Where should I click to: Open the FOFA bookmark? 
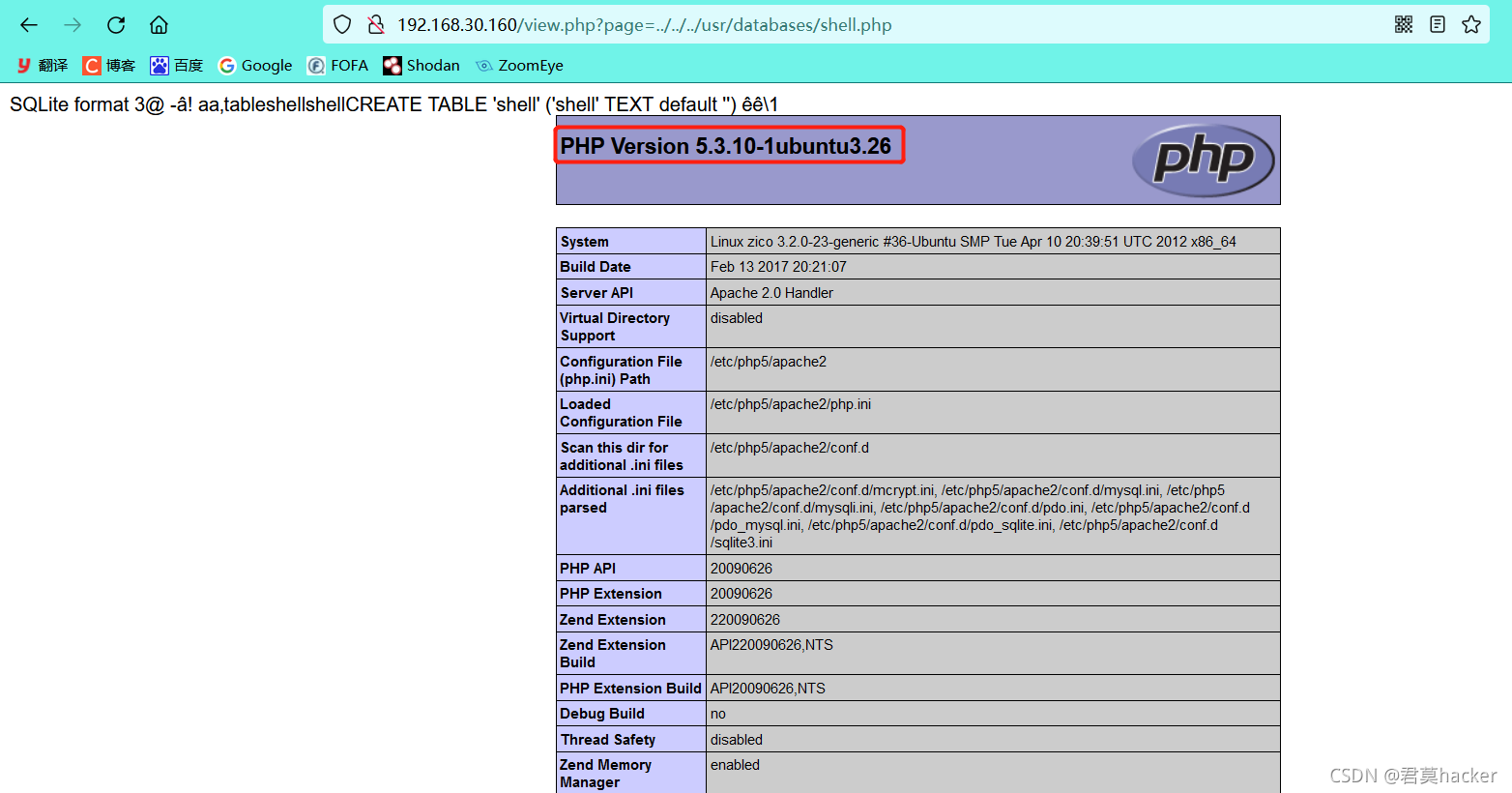click(337, 66)
